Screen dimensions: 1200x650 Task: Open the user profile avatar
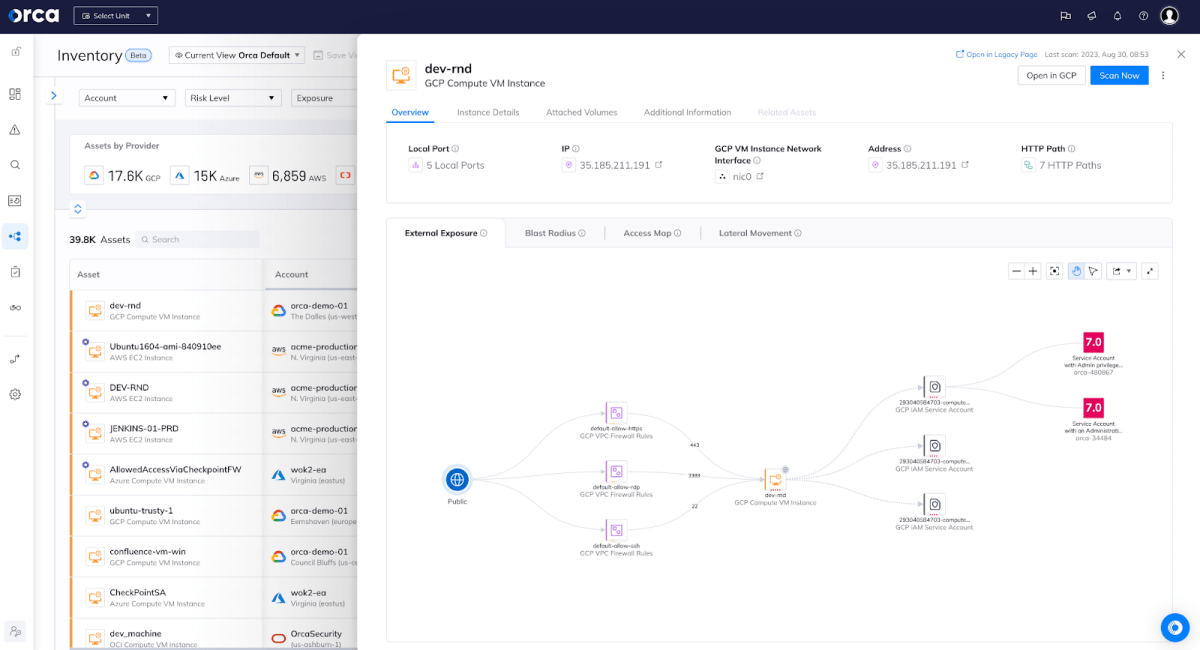pos(1169,16)
